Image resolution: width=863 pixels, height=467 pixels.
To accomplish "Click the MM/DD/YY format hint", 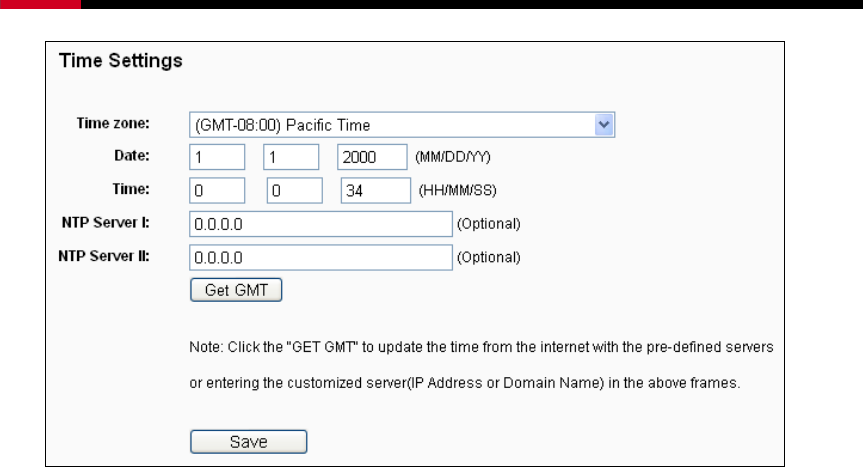I will [452, 157].
